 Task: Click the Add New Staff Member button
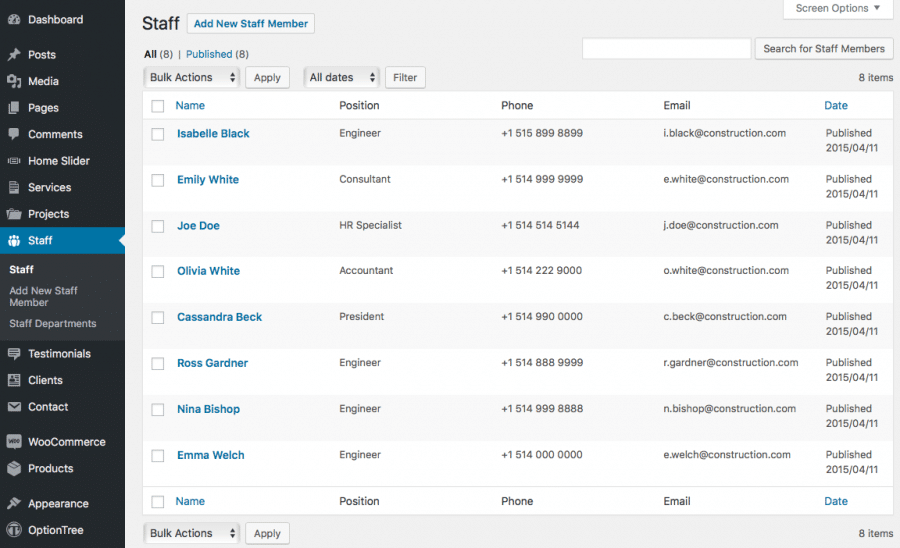point(251,24)
